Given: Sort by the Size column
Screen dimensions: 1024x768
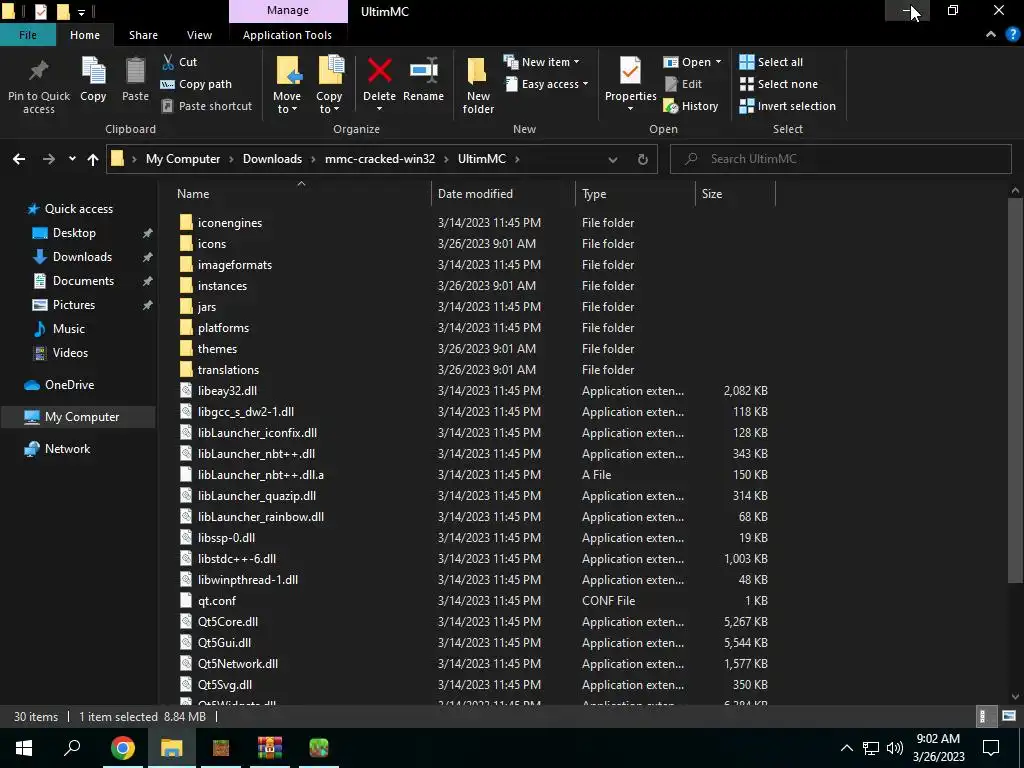Looking at the screenshot, I should 712,194.
